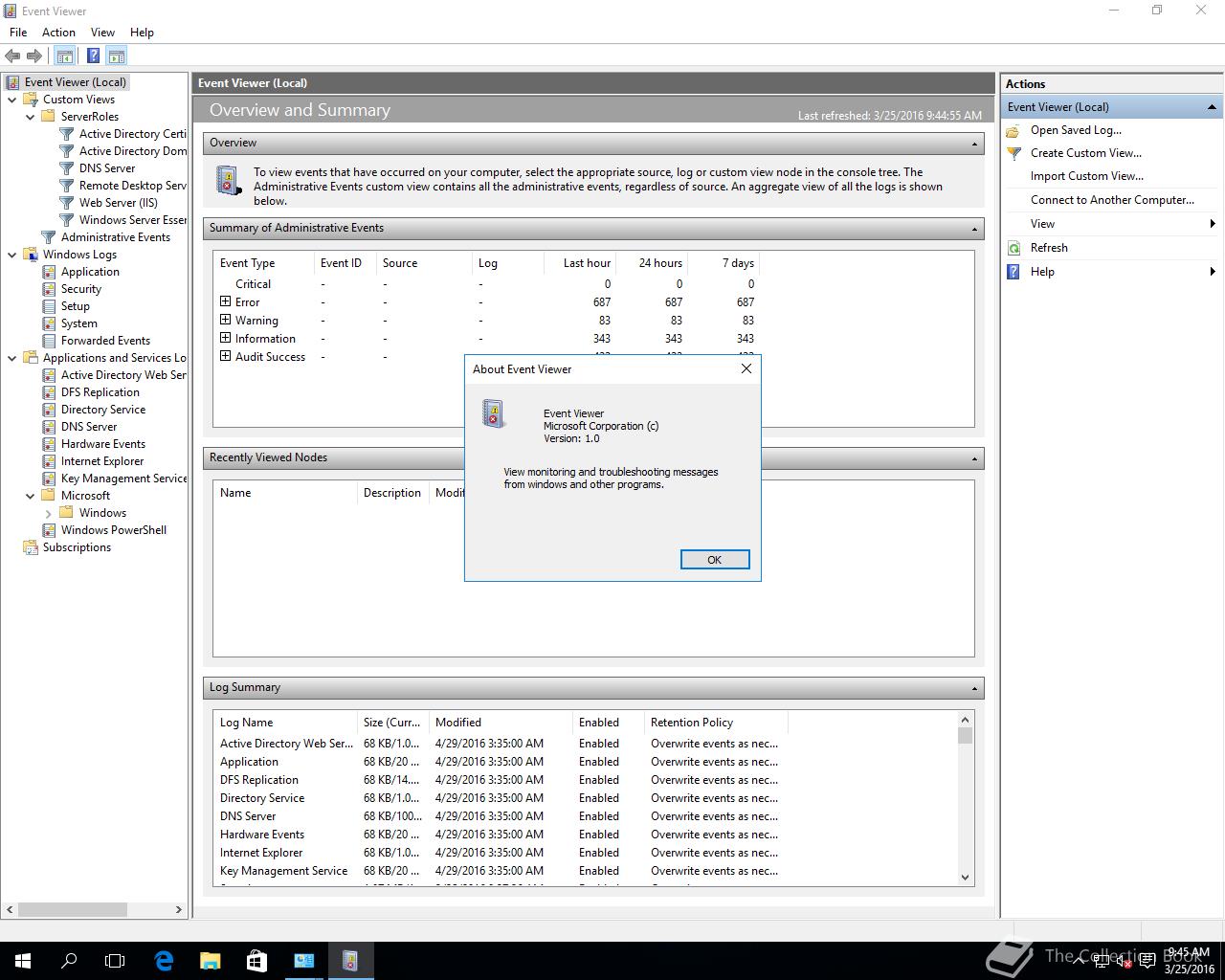
Task: Click the Internet Explorer log icon in the tree
Action: pos(49,461)
